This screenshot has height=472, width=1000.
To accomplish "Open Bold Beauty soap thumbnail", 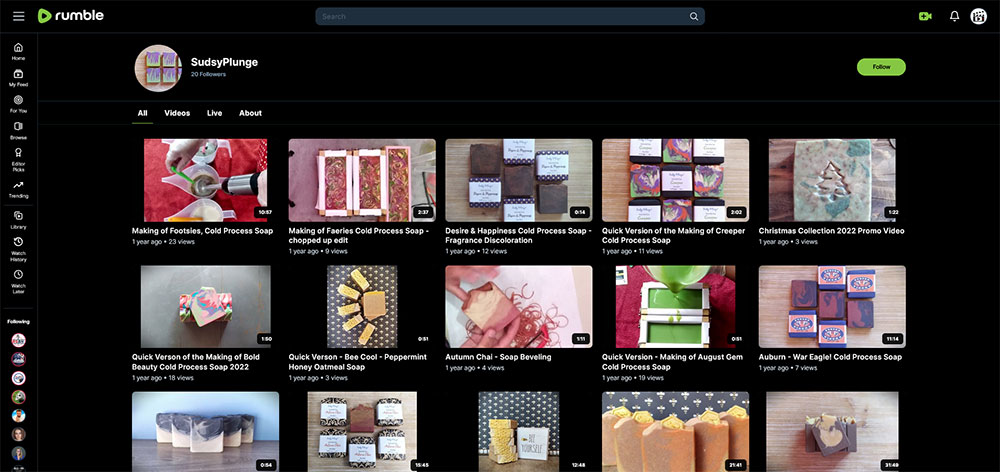I will tap(205, 307).
